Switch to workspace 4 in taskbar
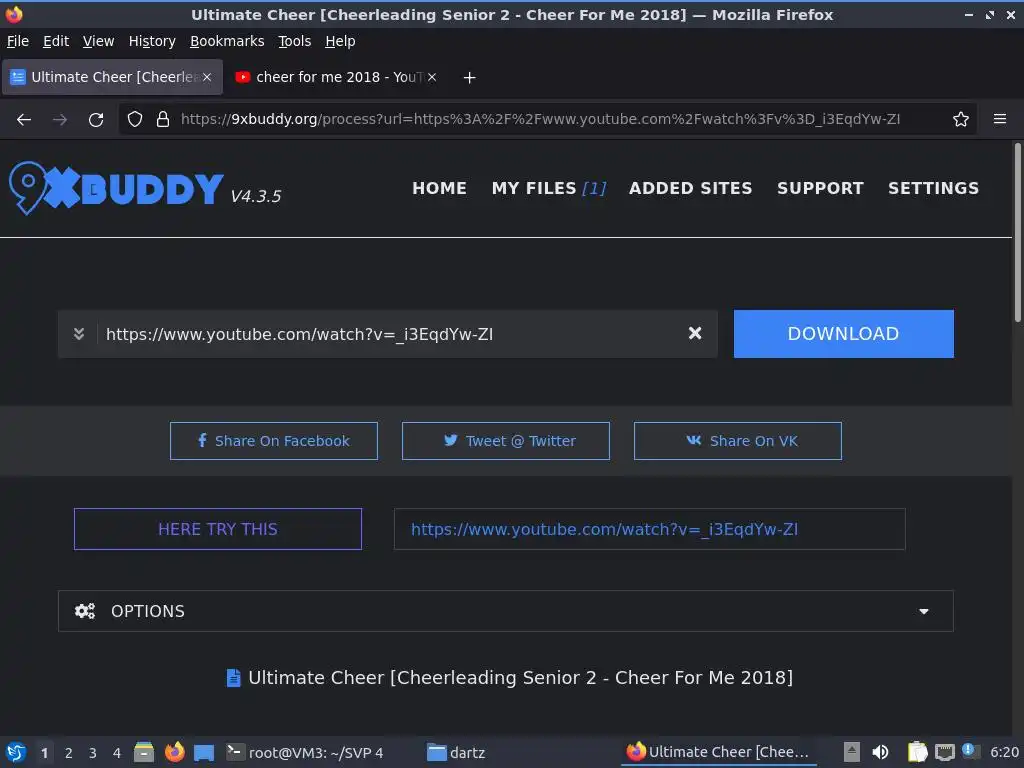The image size is (1024, 768). coord(117,753)
